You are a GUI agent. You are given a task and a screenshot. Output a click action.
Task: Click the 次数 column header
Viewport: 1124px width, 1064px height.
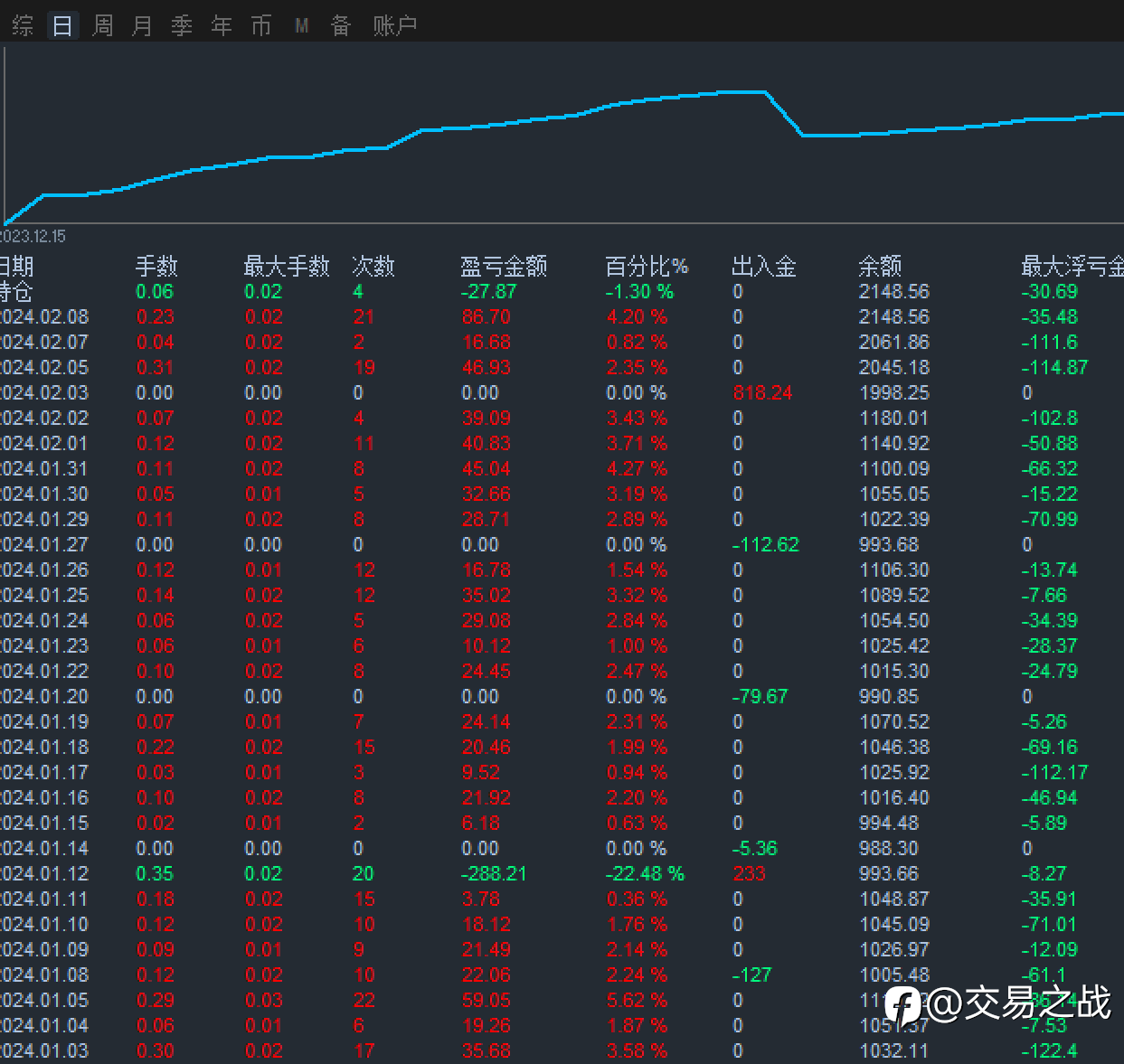[373, 266]
